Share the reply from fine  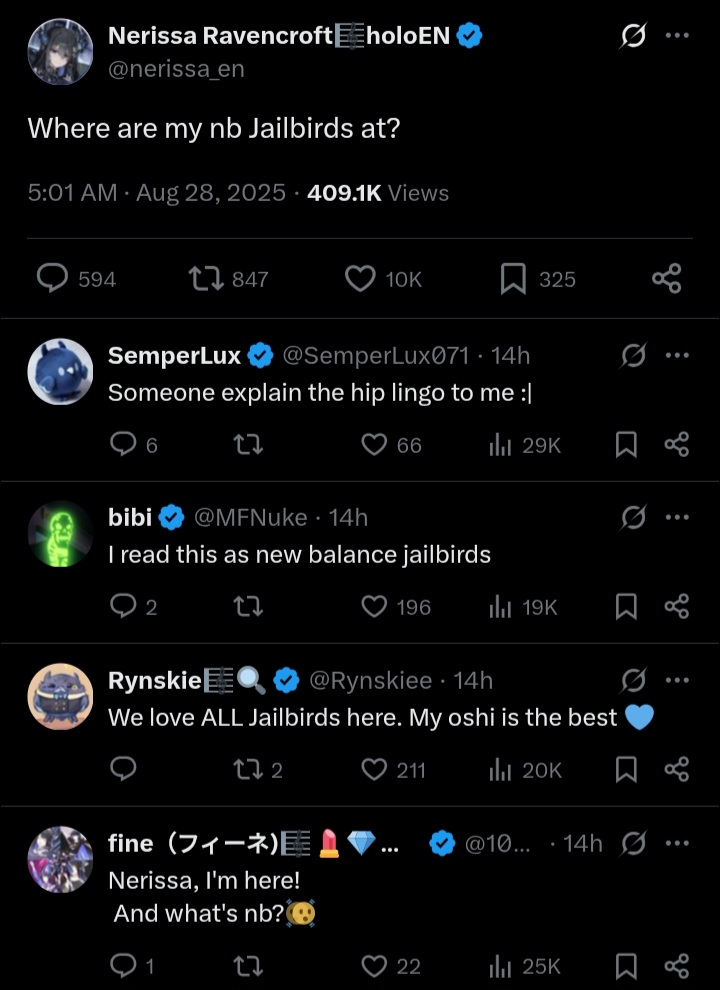coord(677,966)
